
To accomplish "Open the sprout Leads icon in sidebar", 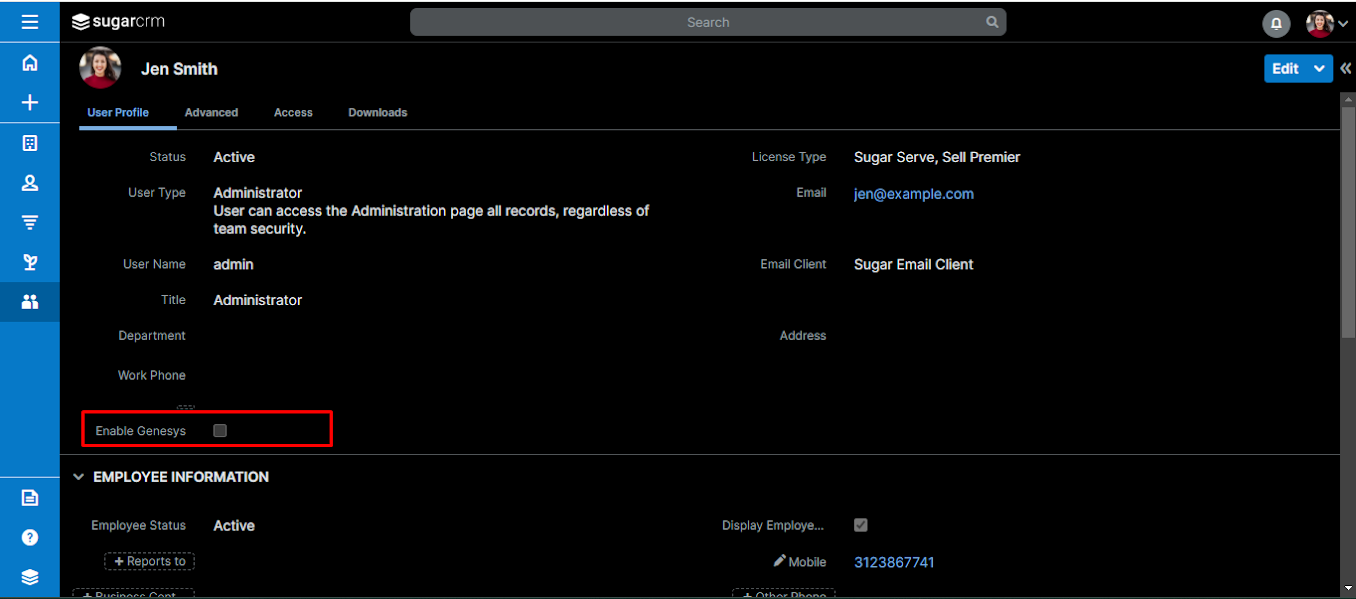I will [x=30, y=262].
